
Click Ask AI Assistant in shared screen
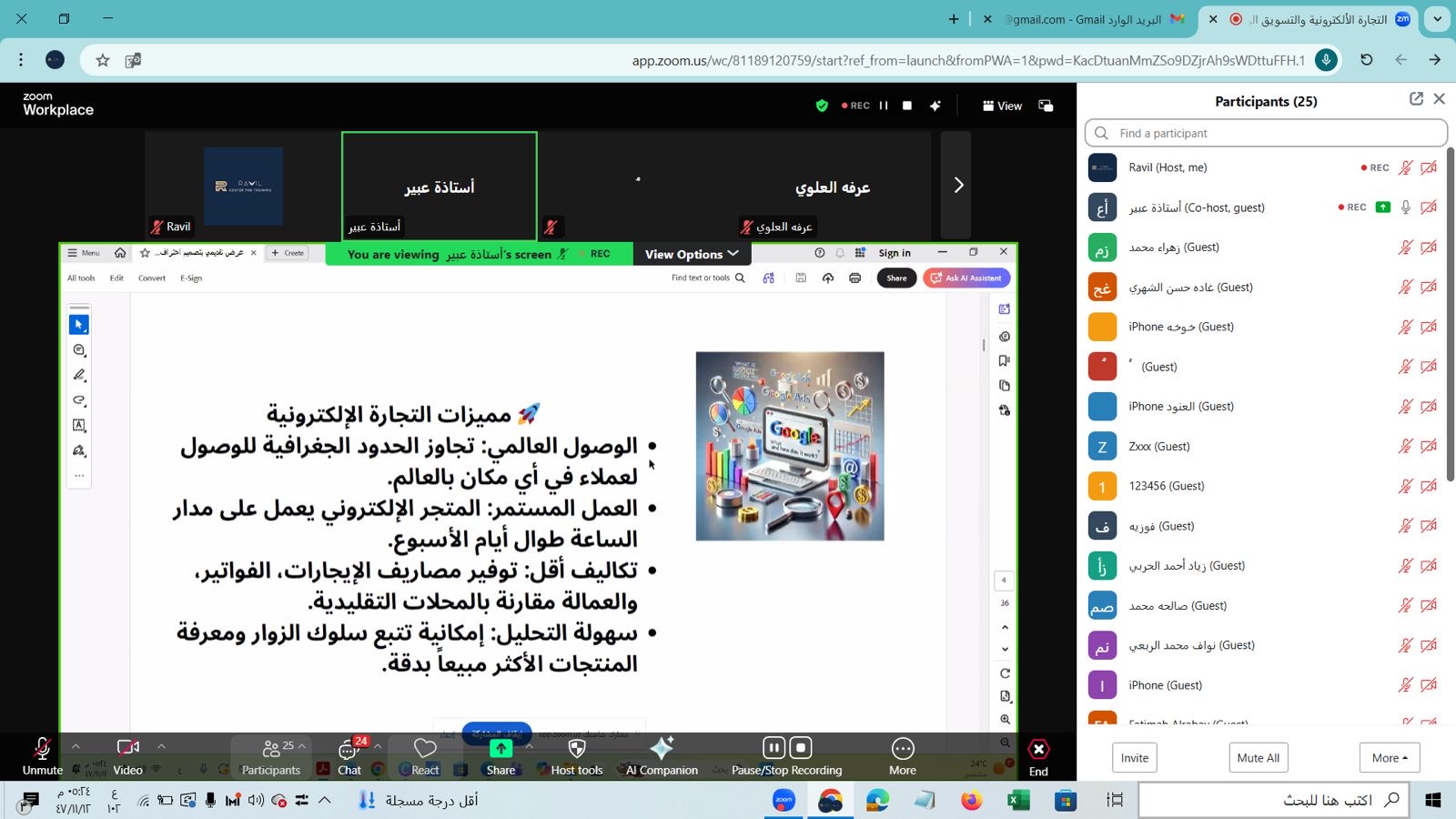tap(966, 278)
